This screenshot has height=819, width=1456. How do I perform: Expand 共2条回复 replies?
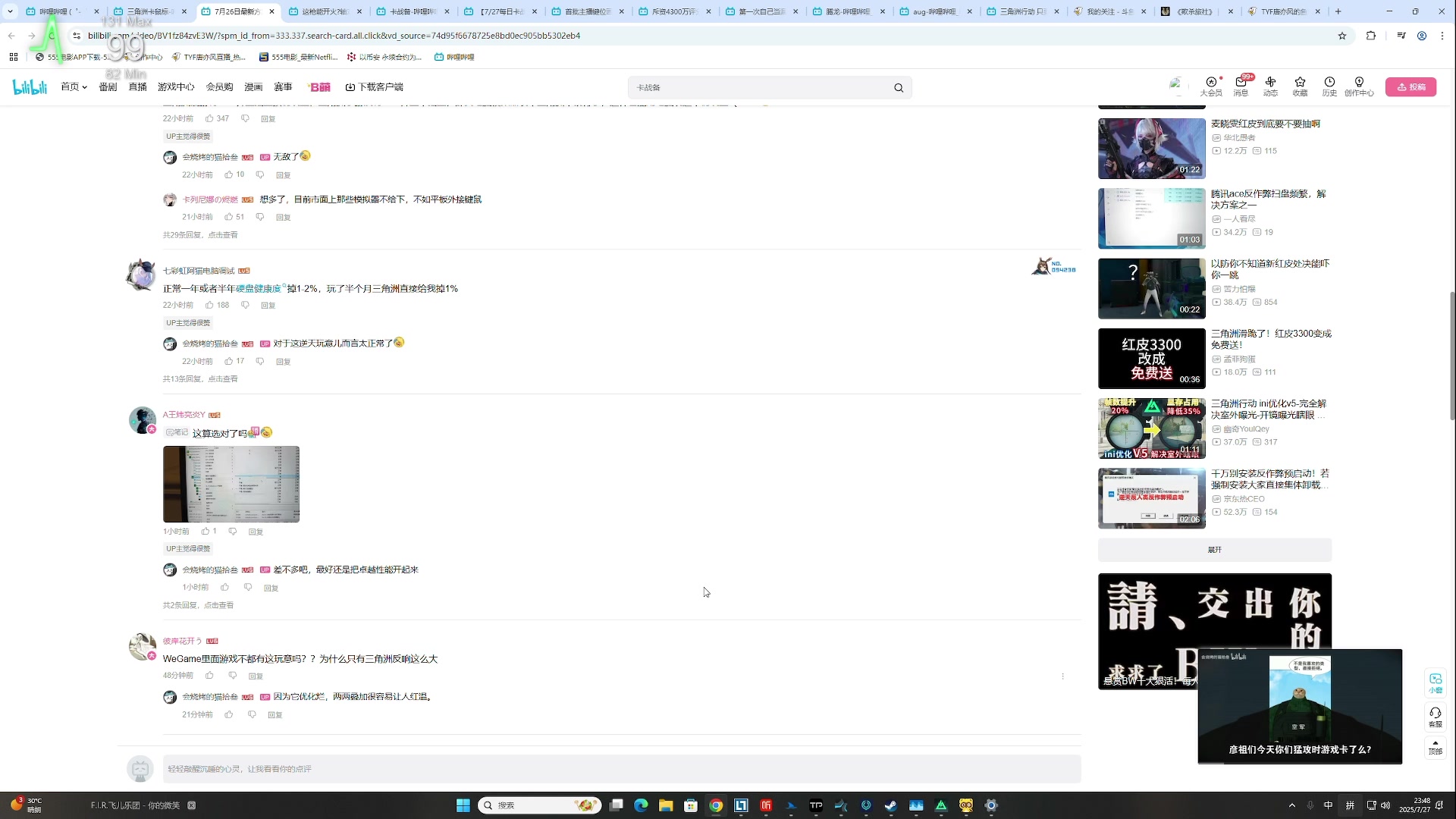click(x=198, y=605)
